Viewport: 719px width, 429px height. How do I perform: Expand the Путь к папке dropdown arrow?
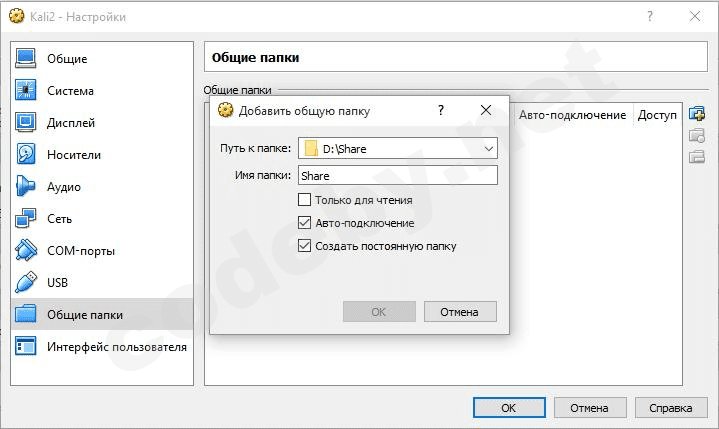pyautogui.click(x=489, y=148)
